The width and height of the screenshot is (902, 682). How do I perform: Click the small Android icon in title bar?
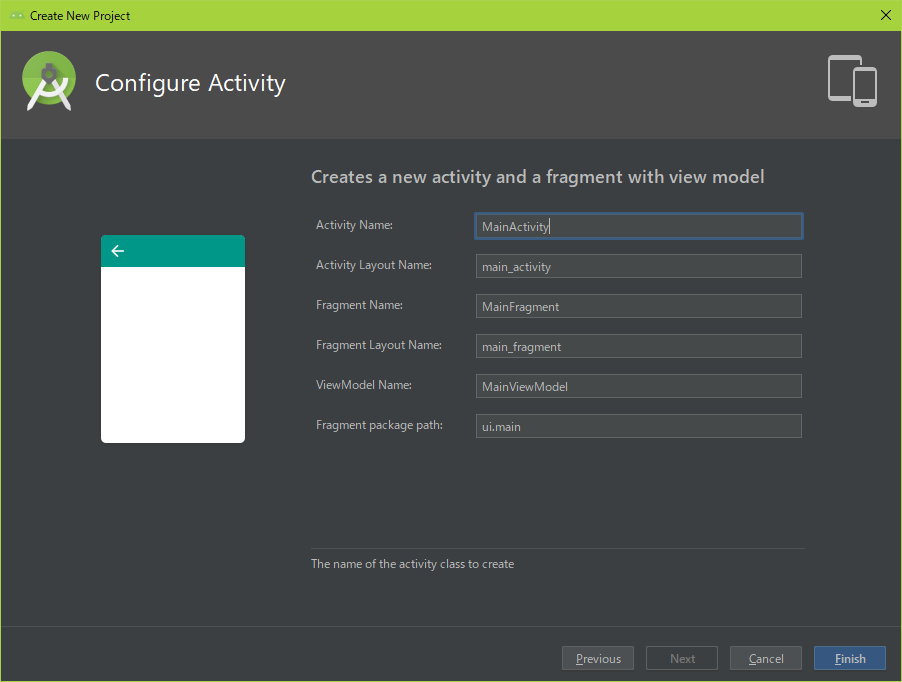click(x=17, y=16)
